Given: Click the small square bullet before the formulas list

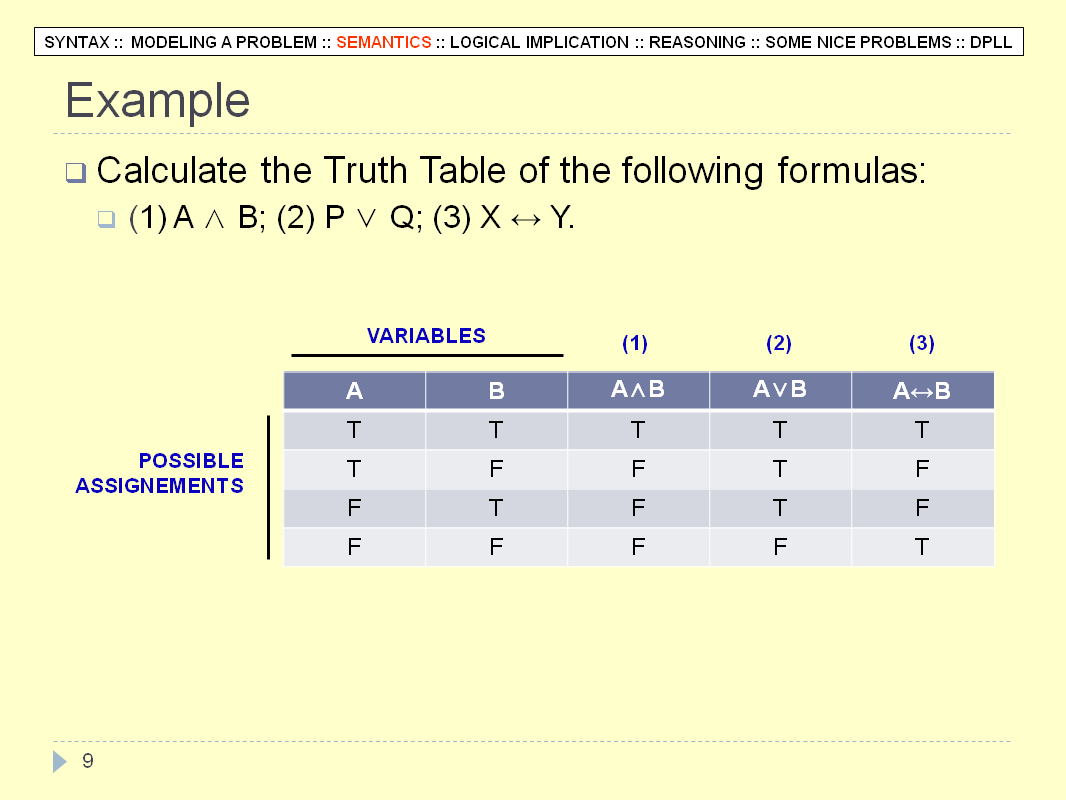Looking at the screenshot, I should 106,219.
